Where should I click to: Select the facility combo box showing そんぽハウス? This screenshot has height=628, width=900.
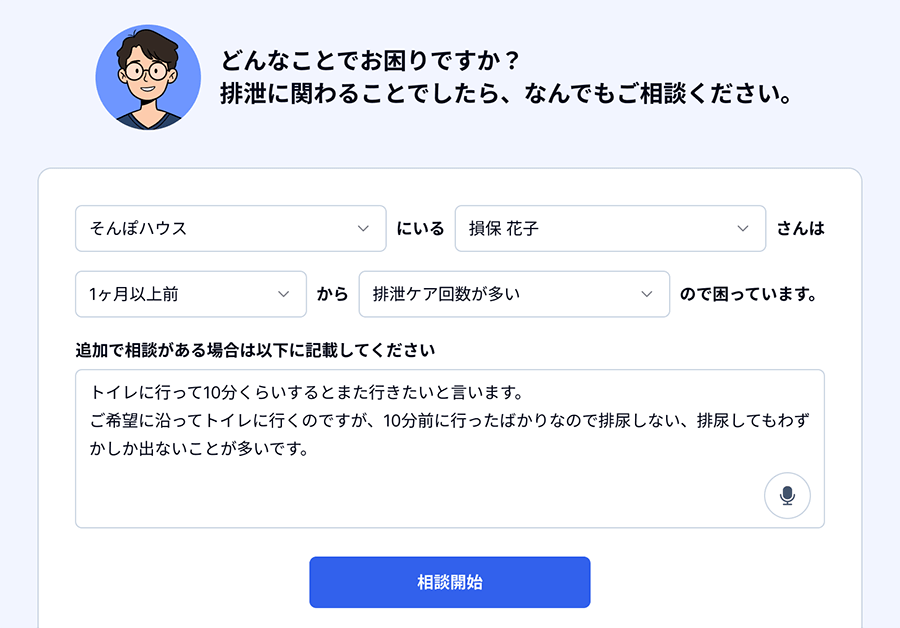tap(230, 228)
